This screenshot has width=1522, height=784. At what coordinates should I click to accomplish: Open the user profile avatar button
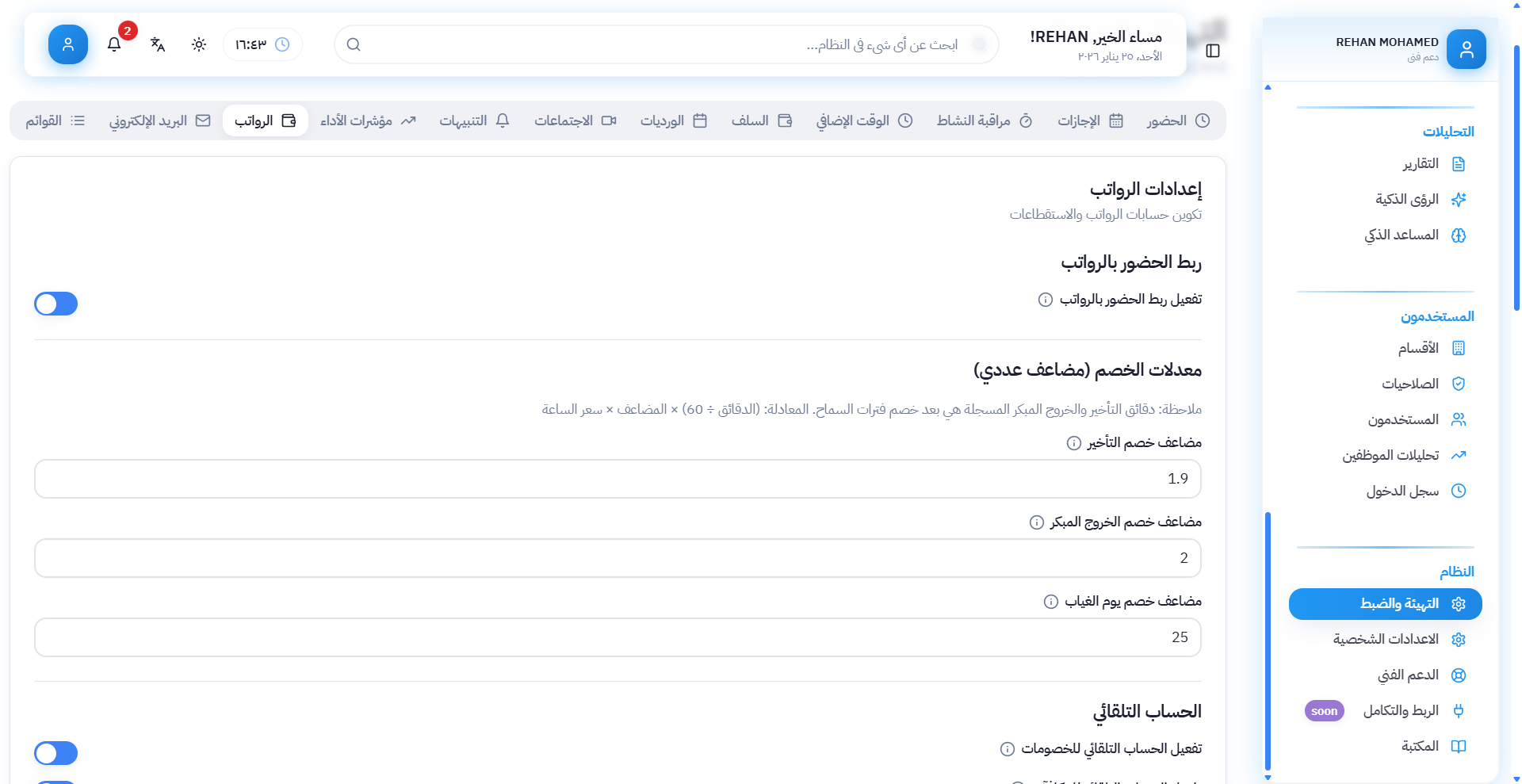click(68, 44)
